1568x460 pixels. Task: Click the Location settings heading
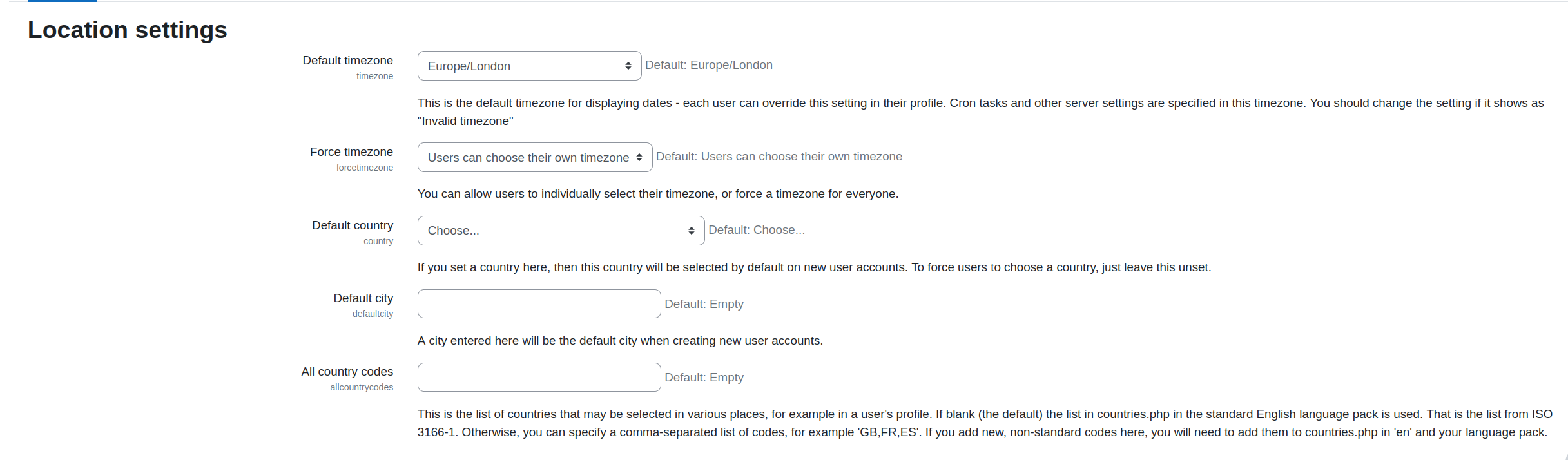[128, 30]
